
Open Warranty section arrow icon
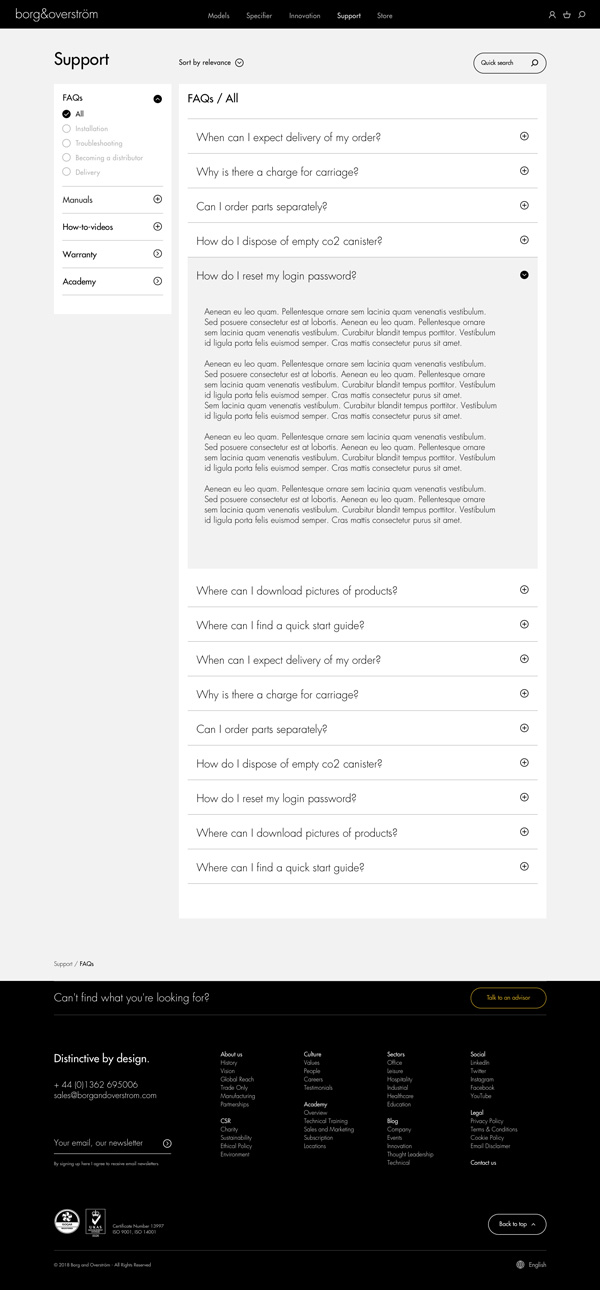[x=157, y=254]
